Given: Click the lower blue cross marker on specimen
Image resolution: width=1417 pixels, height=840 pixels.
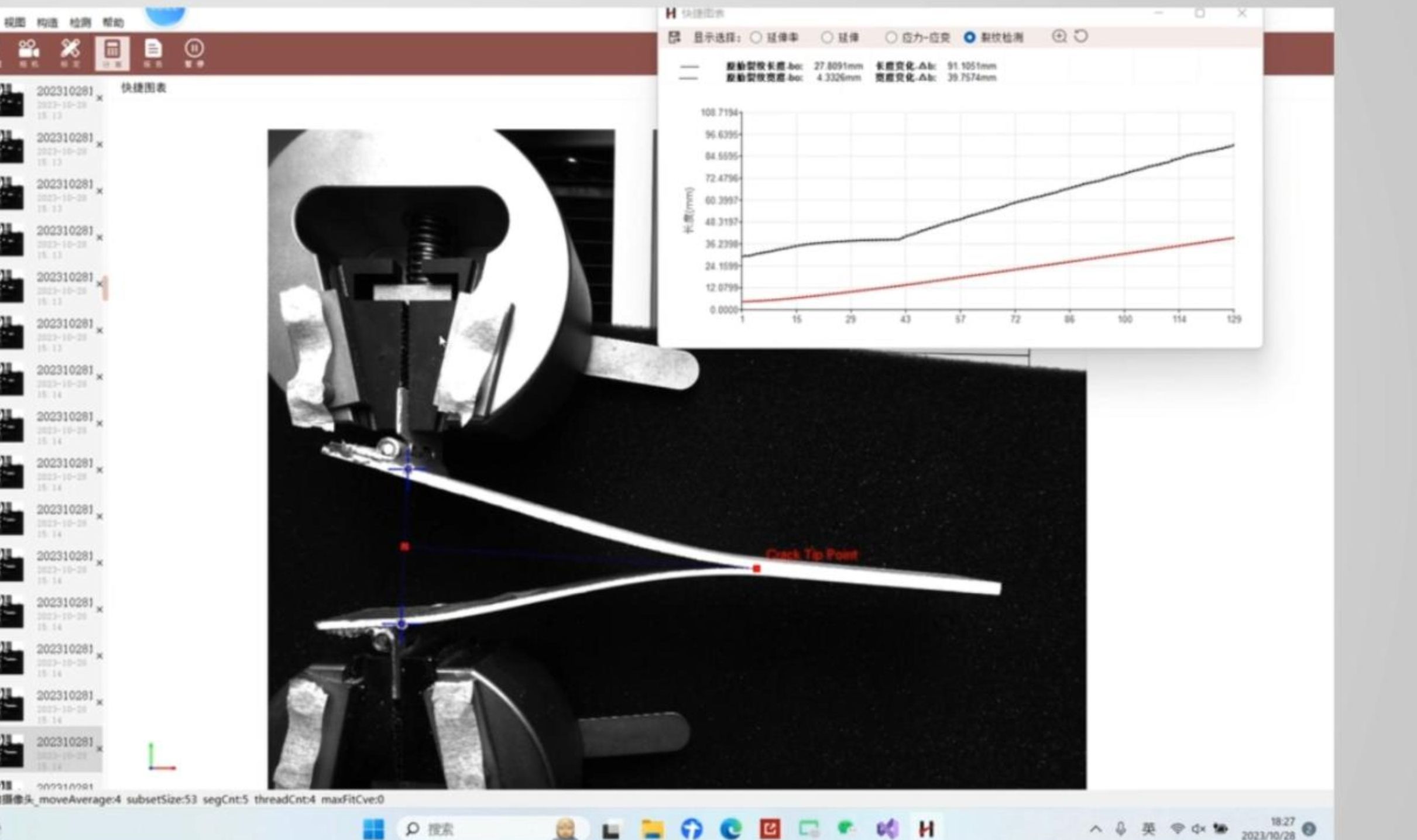Looking at the screenshot, I should point(402,624).
